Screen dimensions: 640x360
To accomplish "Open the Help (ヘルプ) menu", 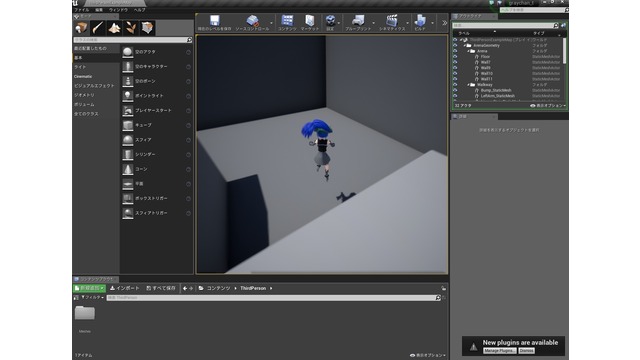I will pos(140,10).
